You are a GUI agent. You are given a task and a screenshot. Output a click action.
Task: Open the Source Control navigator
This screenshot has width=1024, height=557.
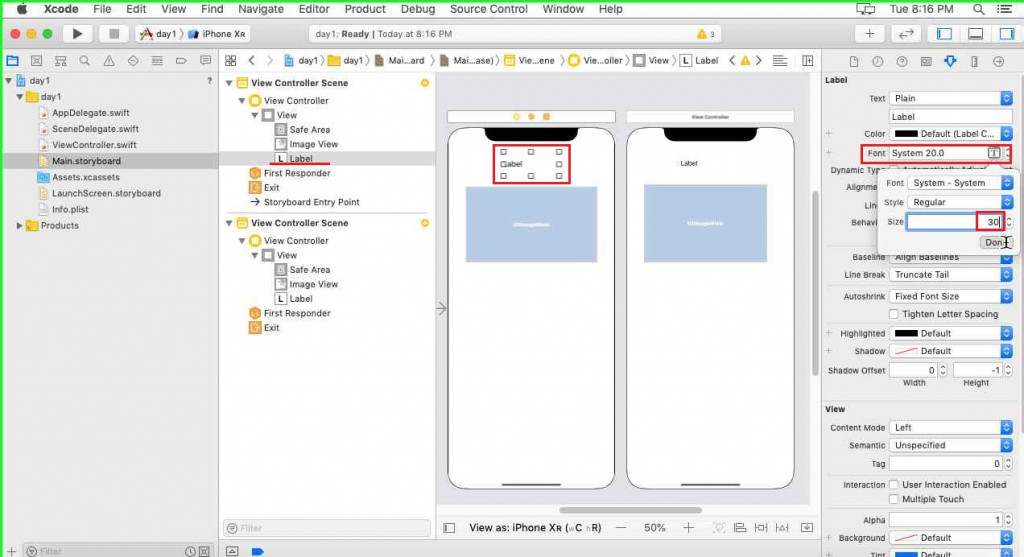pyautogui.click(x=37, y=61)
